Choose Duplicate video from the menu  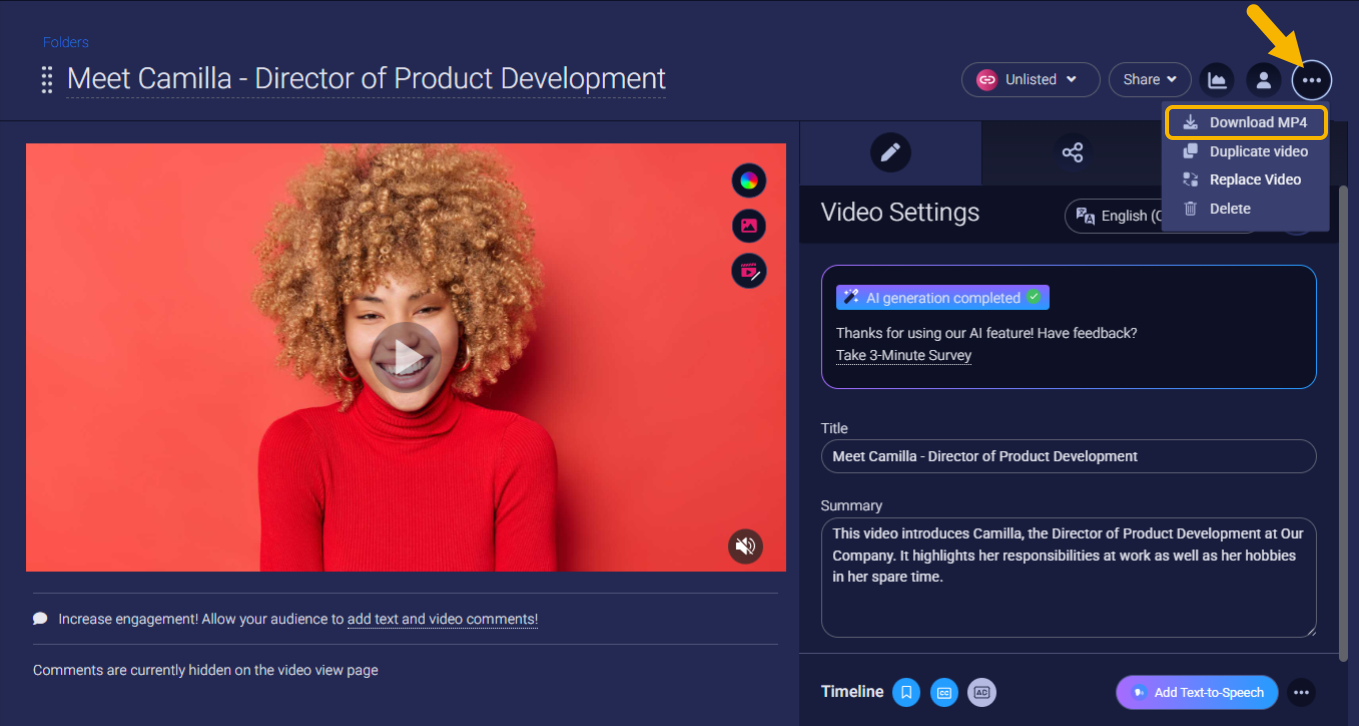click(x=1246, y=152)
